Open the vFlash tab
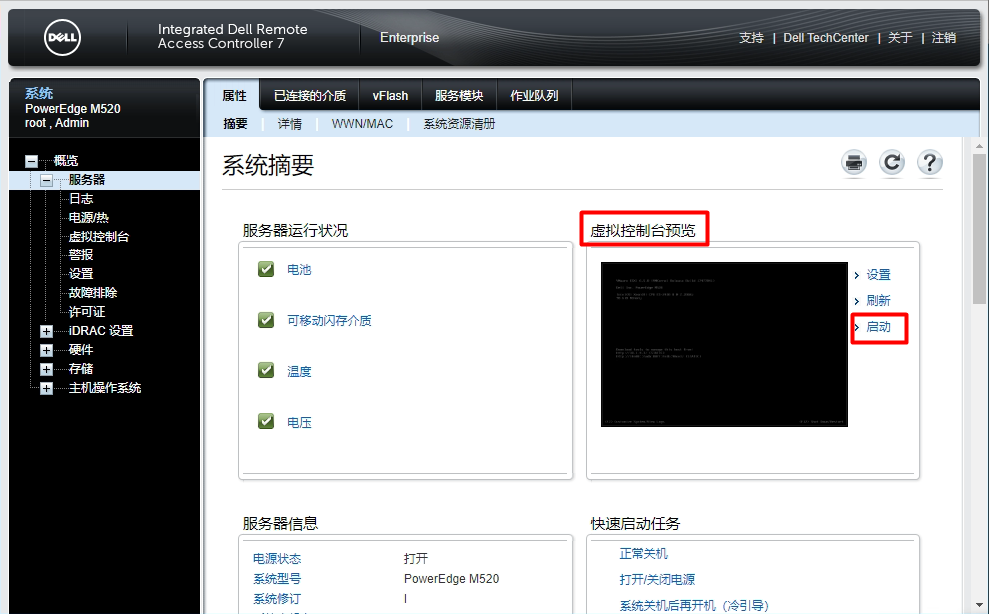989x614 pixels. [x=390, y=95]
